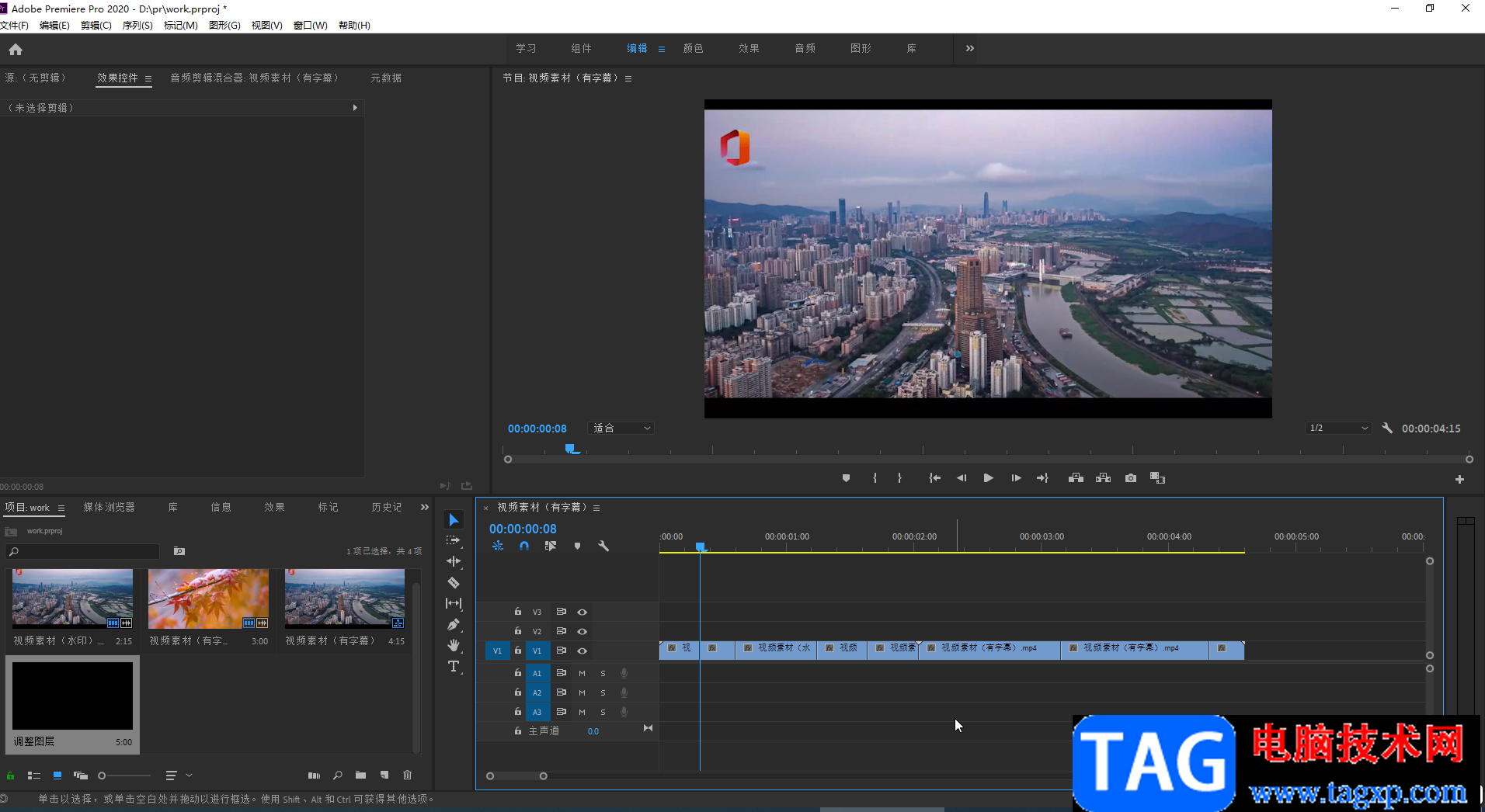
Task: Open 效果控件 panel menu
Action: pyautogui.click(x=148, y=78)
